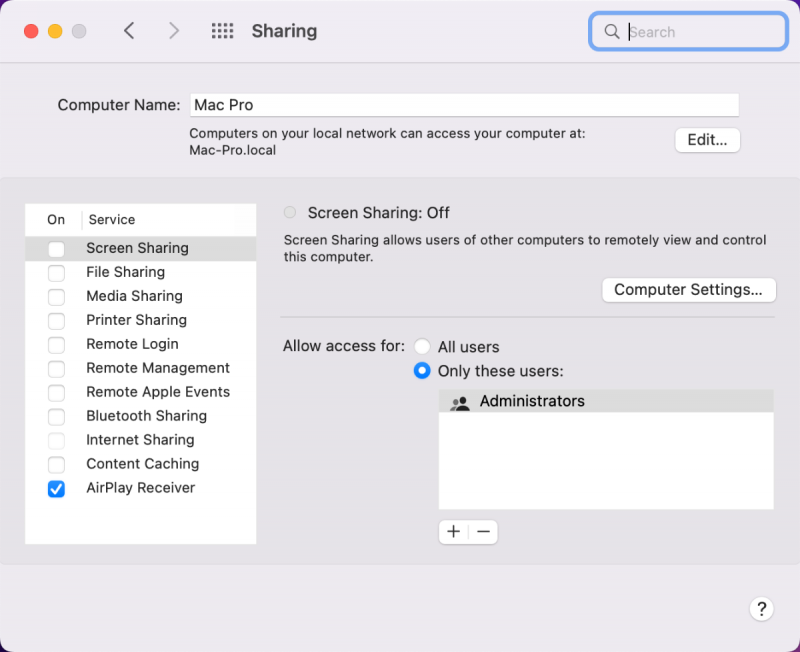Enable the File Sharing checkbox
800x652 pixels.
click(x=57, y=273)
